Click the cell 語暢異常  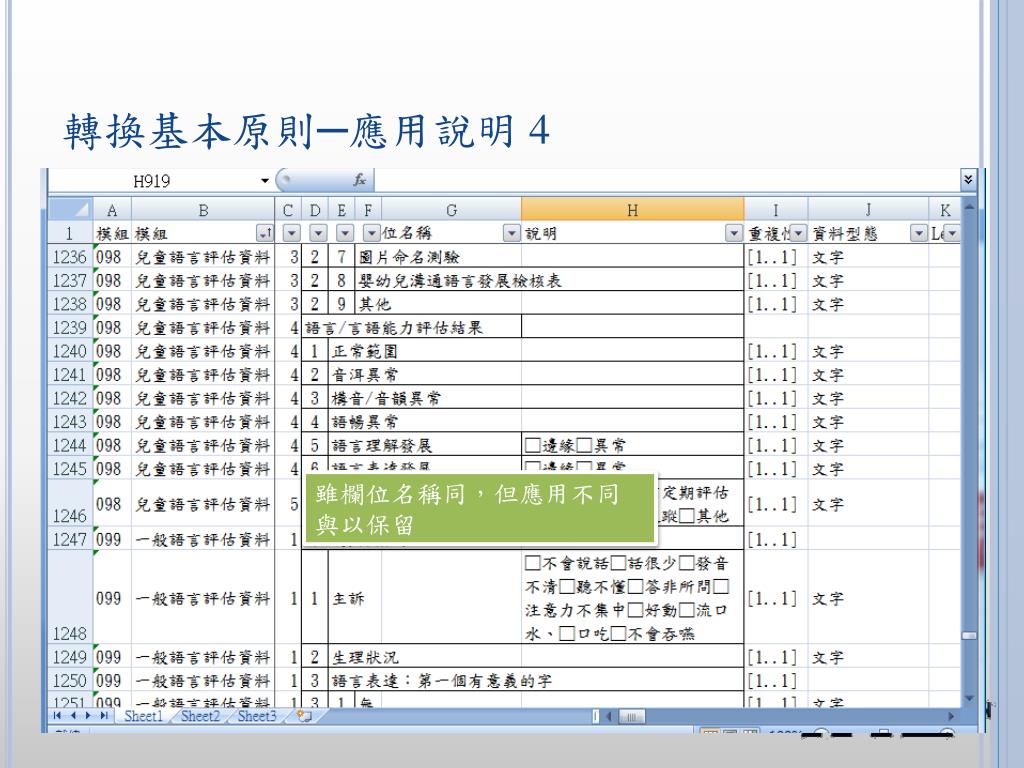[x=424, y=421]
